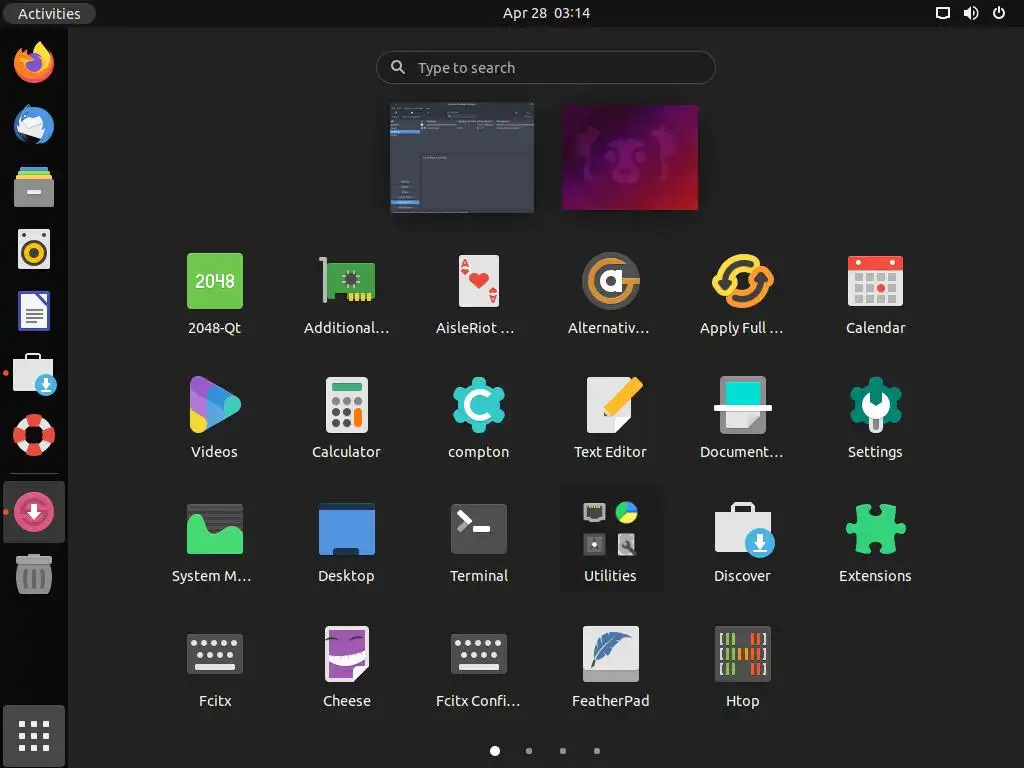1024x768 pixels.
Task: Open the Utilities app folder
Action: (x=611, y=539)
